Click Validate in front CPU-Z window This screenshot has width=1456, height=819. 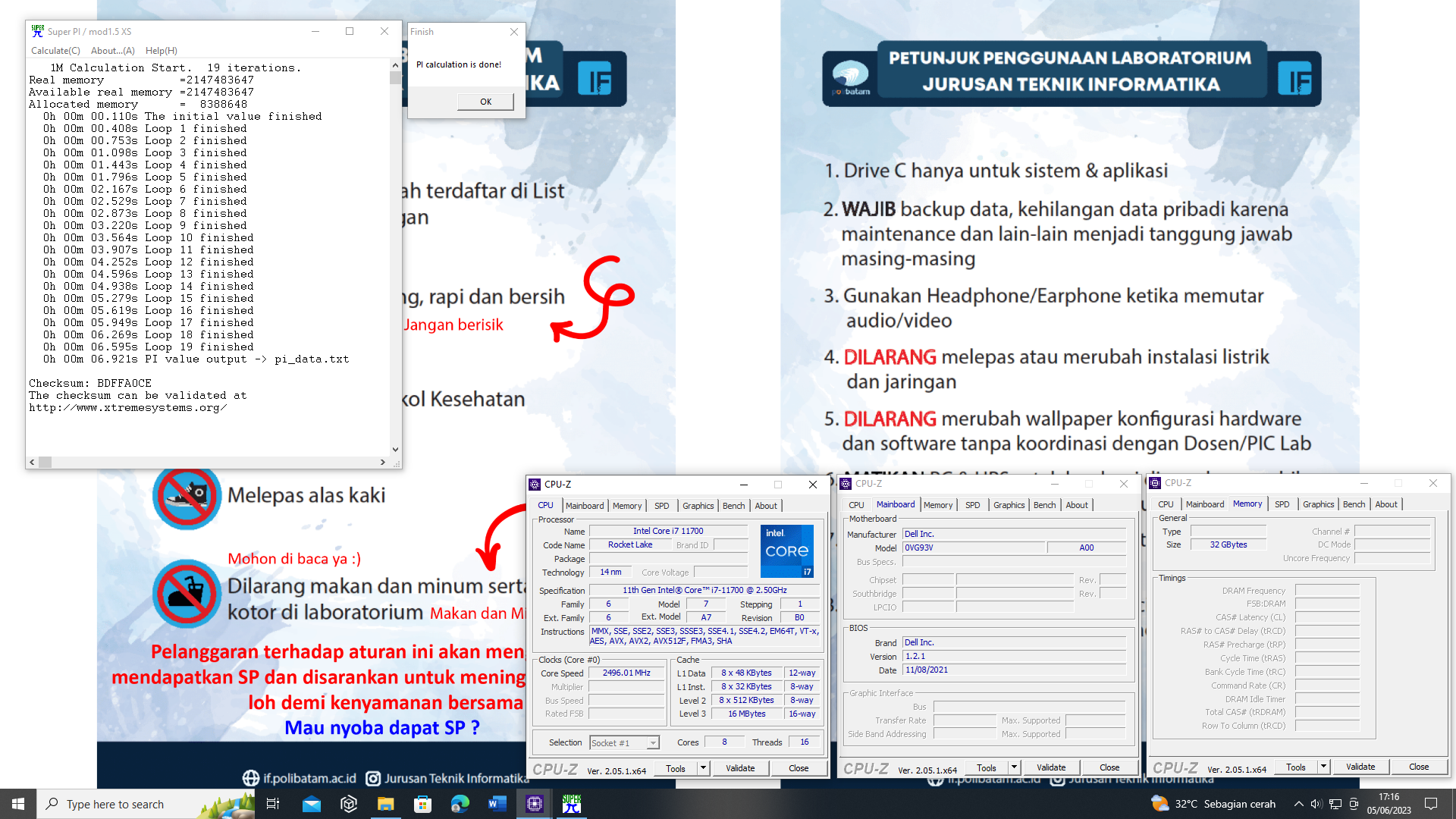pos(740,768)
